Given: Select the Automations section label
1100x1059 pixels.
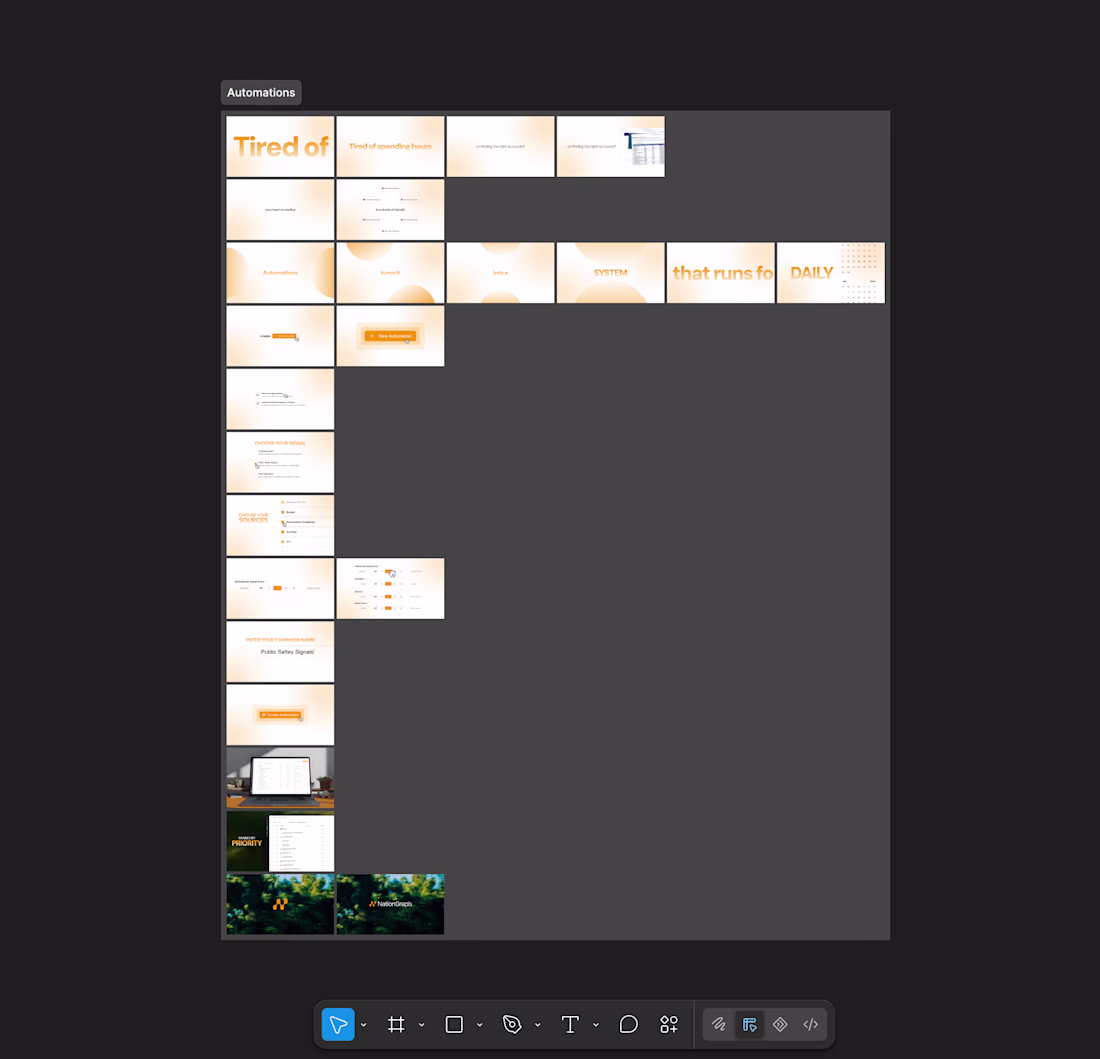Looking at the screenshot, I should [x=261, y=93].
